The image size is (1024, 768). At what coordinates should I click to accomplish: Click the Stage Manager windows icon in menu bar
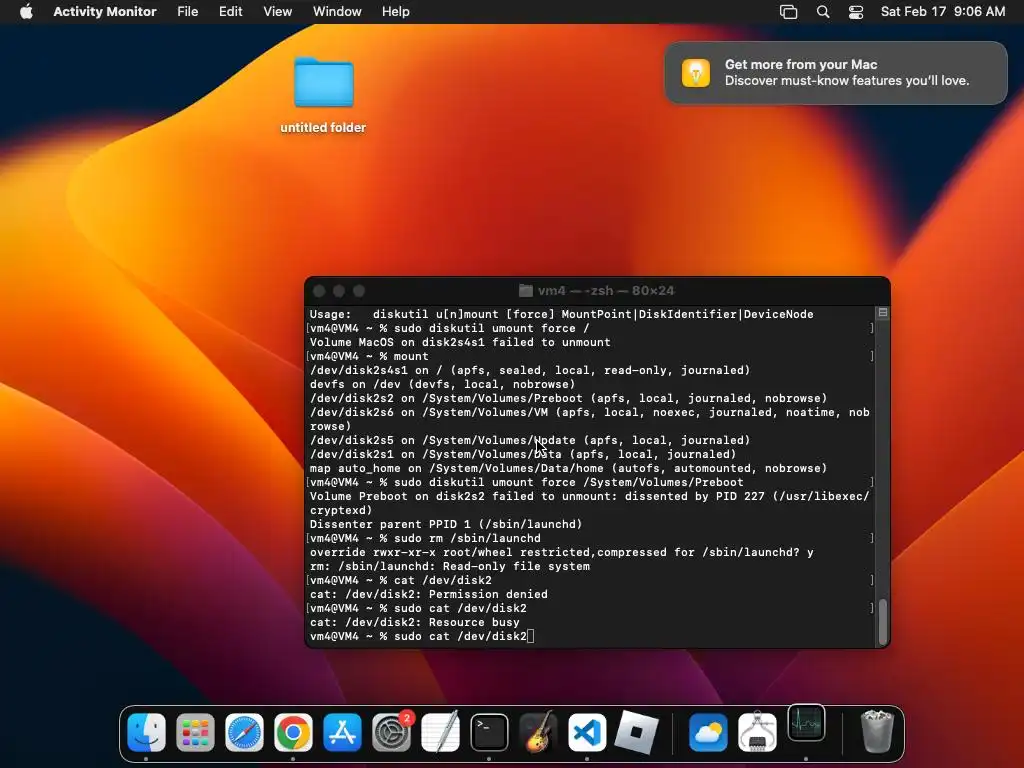[x=789, y=11]
